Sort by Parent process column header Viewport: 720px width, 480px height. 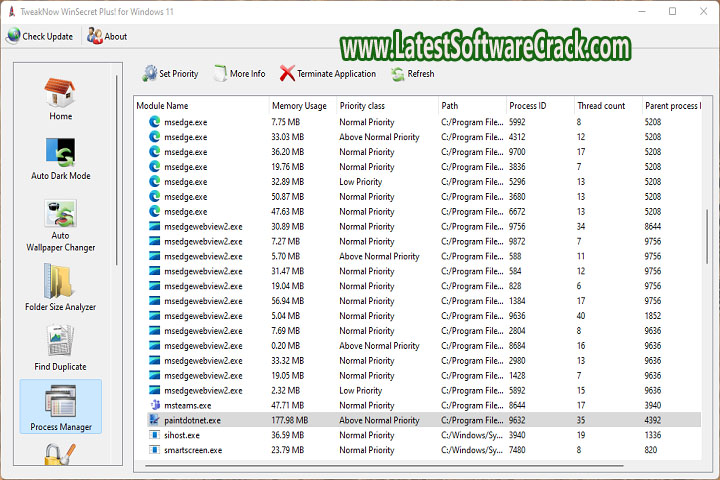672,106
